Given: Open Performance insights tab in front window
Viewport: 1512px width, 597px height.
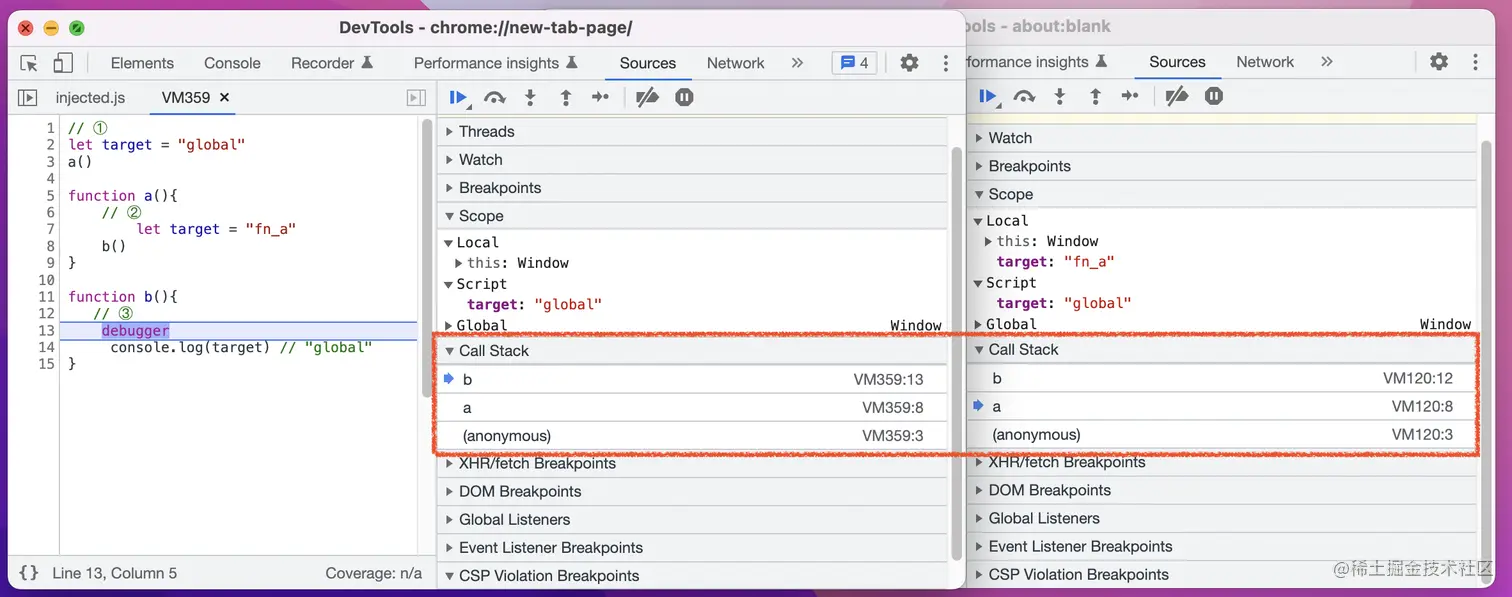Looking at the screenshot, I should pos(496,63).
